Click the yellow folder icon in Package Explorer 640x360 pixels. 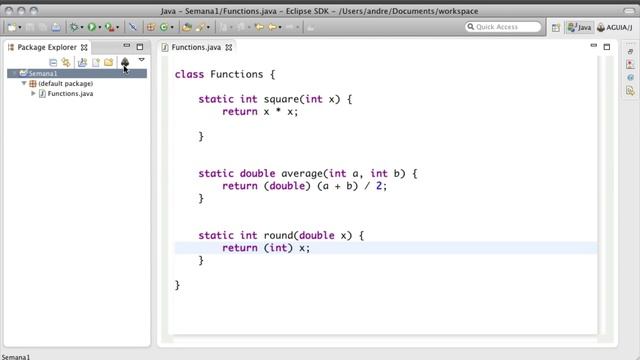[x=109, y=62]
